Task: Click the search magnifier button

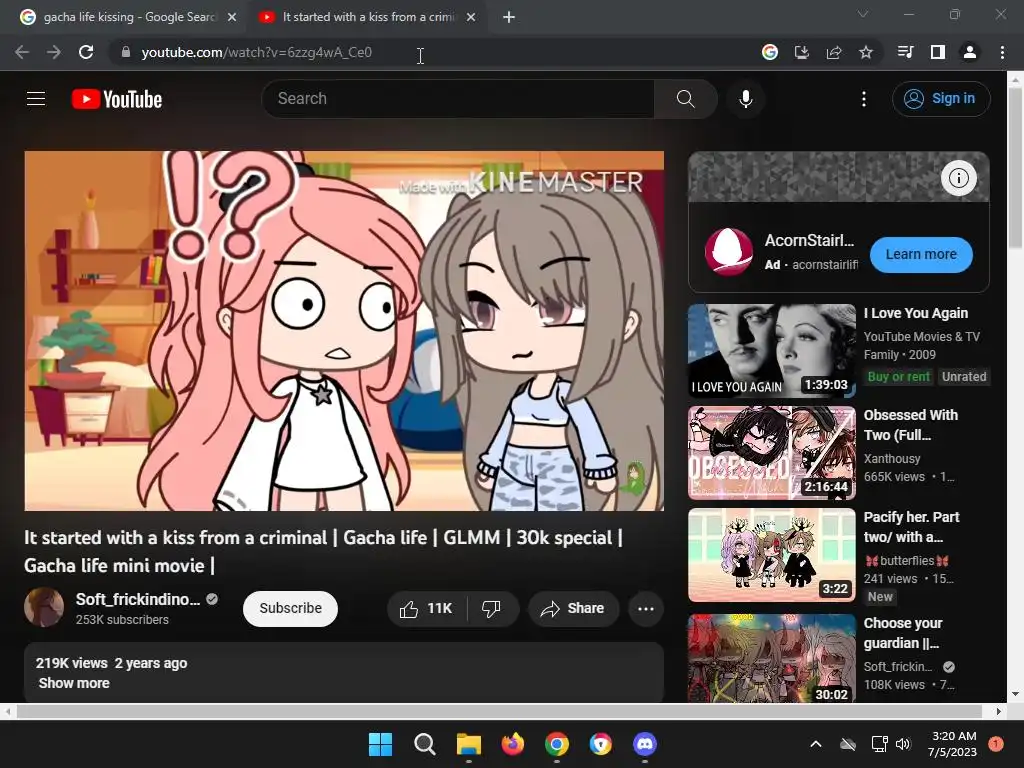Action: click(685, 99)
